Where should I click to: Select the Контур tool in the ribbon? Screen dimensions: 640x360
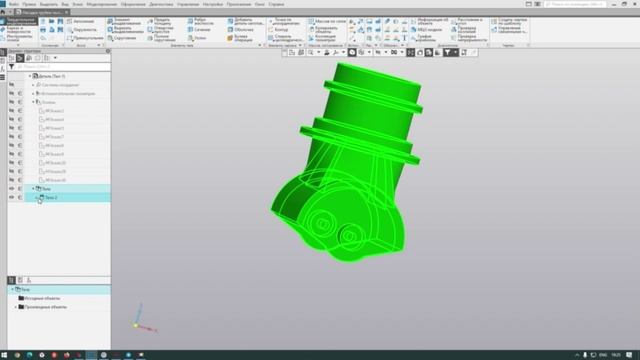coord(278,30)
